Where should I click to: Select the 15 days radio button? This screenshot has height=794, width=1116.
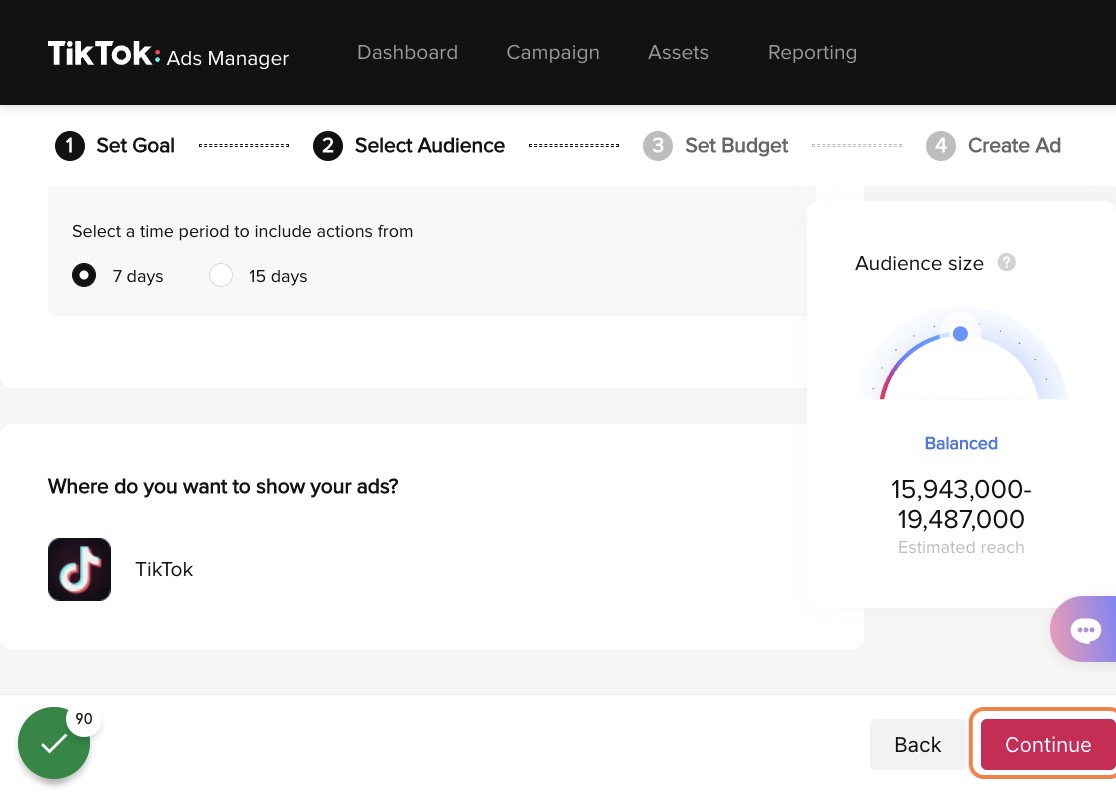click(x=221, y=275)
